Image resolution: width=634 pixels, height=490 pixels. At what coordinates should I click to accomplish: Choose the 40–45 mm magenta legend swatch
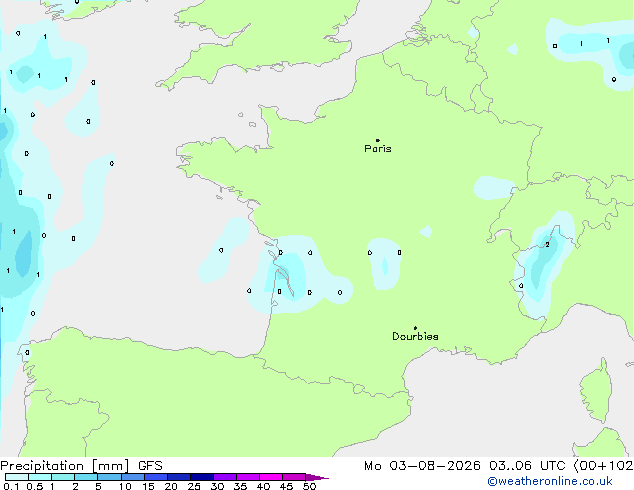click(271, 477)
